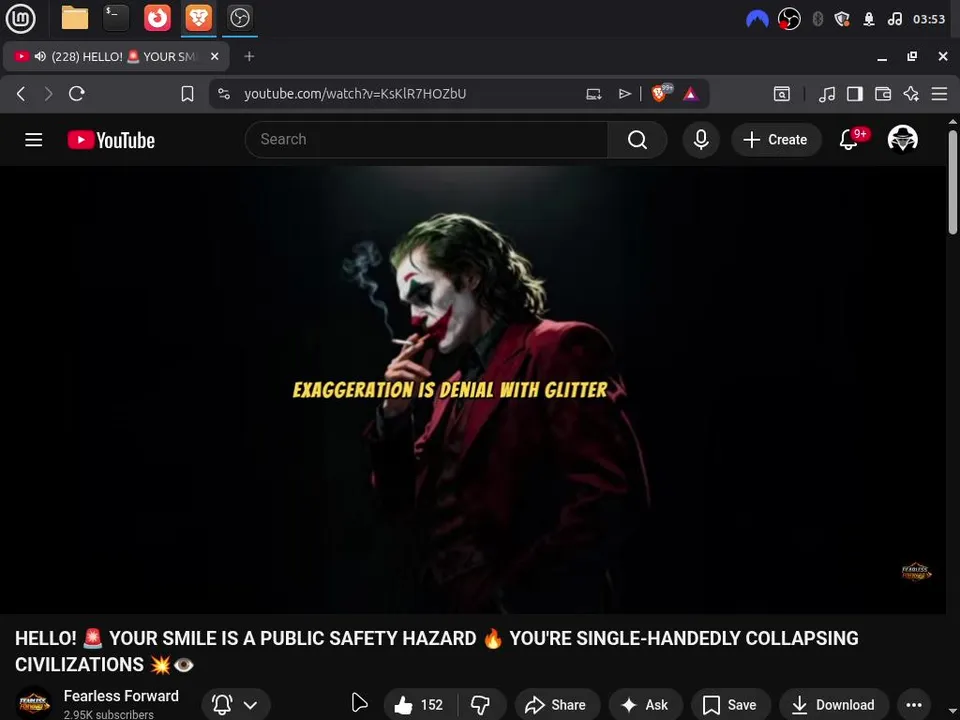
Task: Save video to a playlist
Action: click(x=730, y=705)
